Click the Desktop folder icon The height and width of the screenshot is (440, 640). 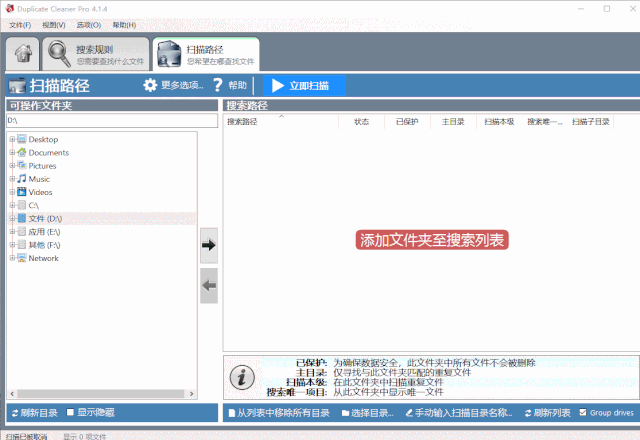click(x=22, y=139)
